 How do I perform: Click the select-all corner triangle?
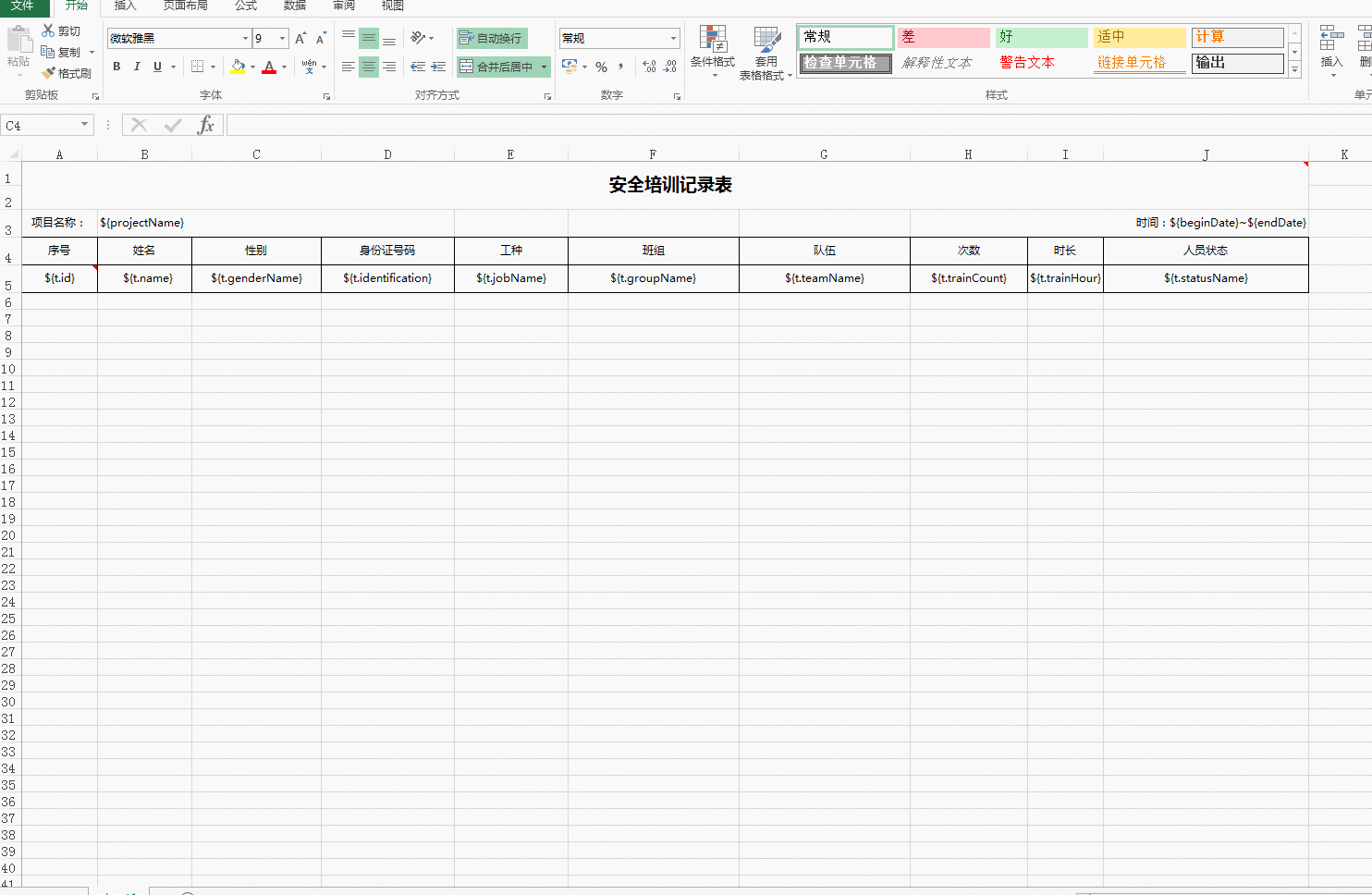[x=13, y=154]
